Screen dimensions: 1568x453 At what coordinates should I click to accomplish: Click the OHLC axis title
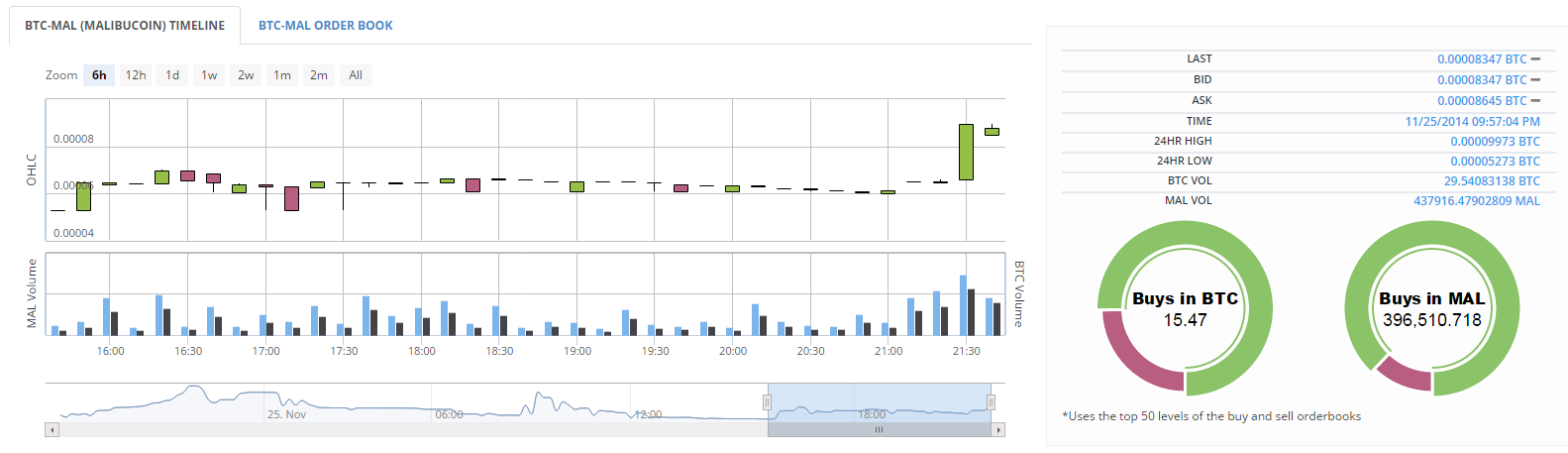point(32,170)
